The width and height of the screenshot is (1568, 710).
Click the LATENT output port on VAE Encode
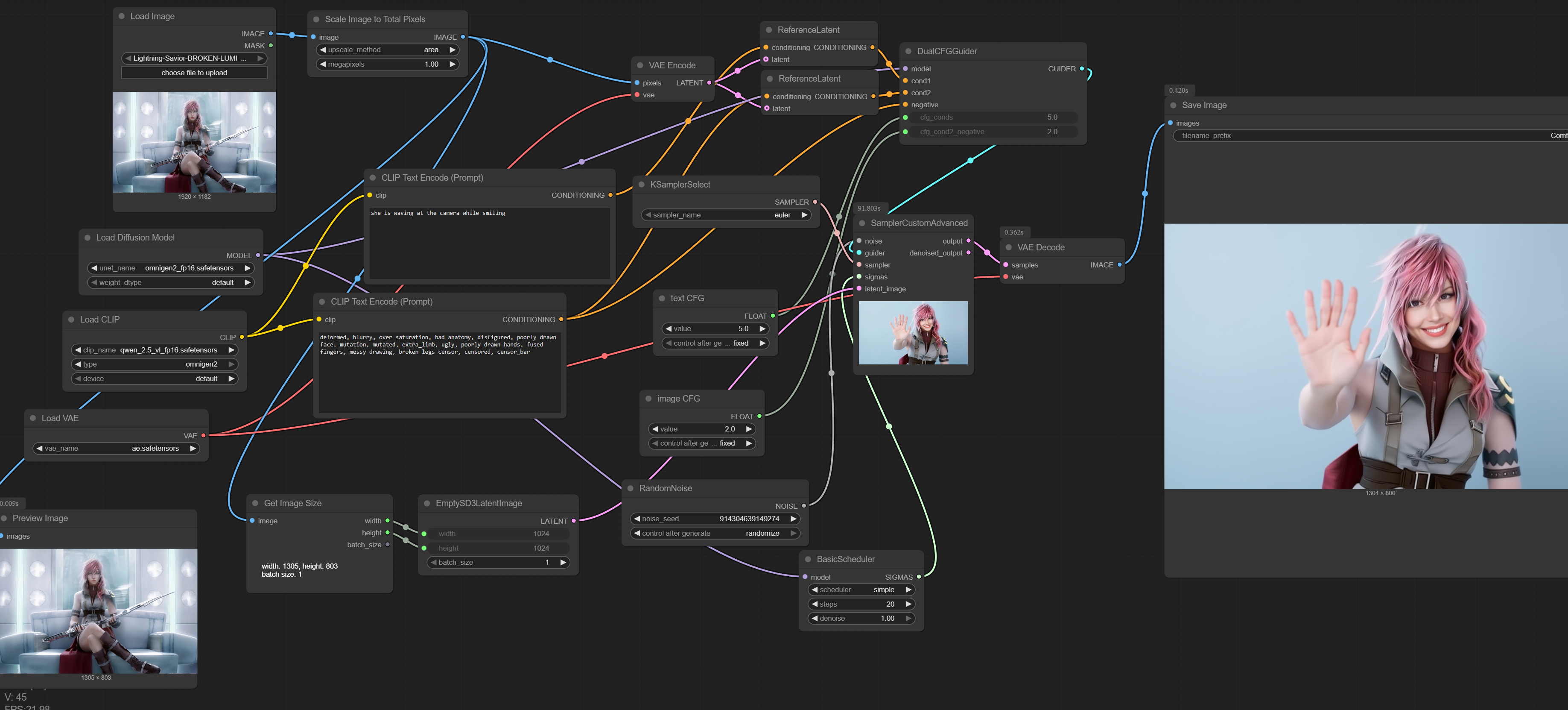point(709,83)
